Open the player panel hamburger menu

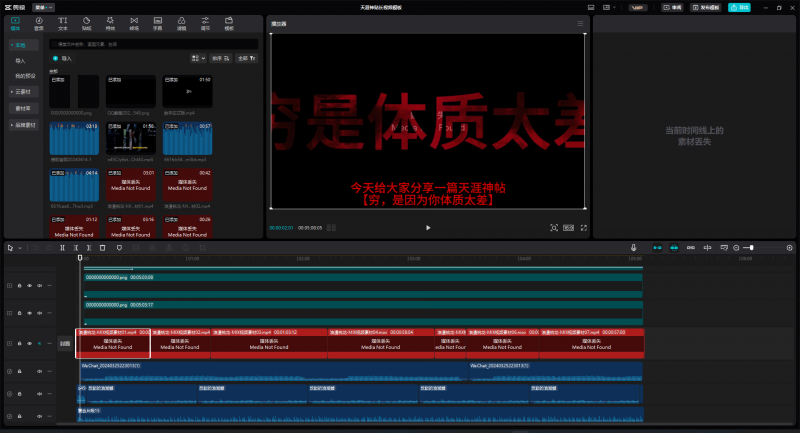(580, 23)
